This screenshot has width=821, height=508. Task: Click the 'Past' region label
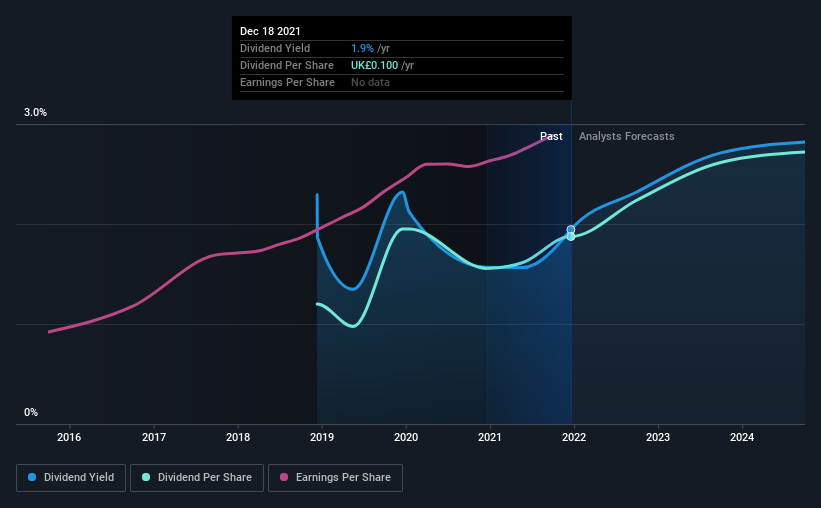(551, 136)
